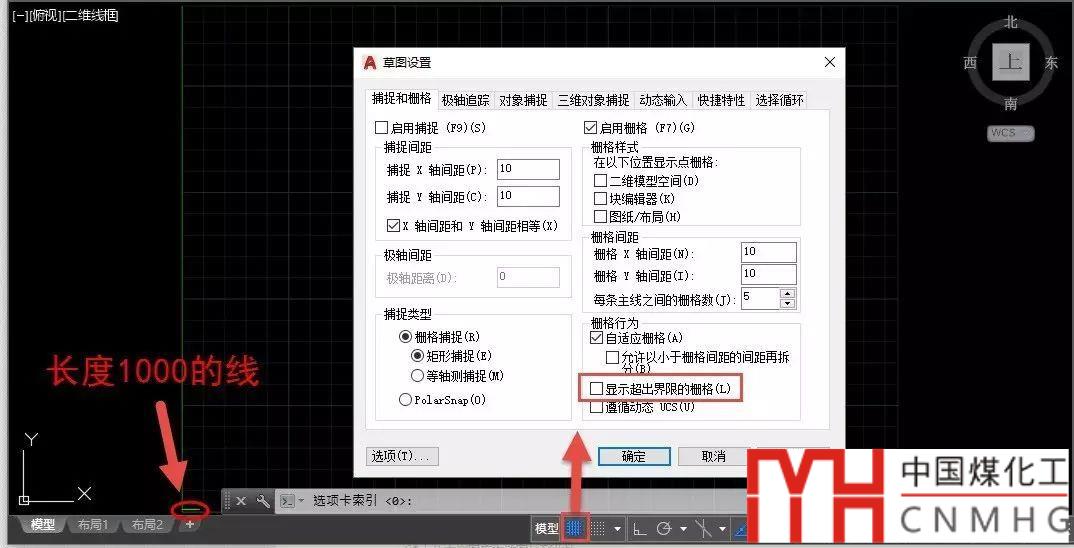Toggle the grid display icon in status bar

coord(575,528)
